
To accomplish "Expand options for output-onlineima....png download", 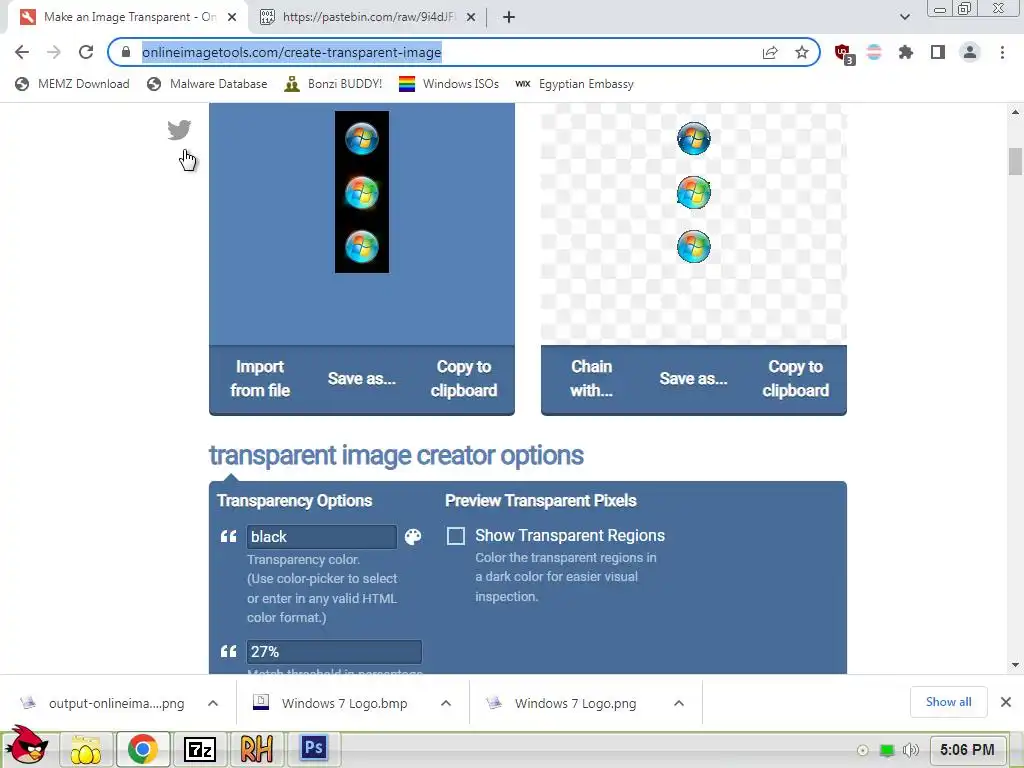I will click(213, 703).
